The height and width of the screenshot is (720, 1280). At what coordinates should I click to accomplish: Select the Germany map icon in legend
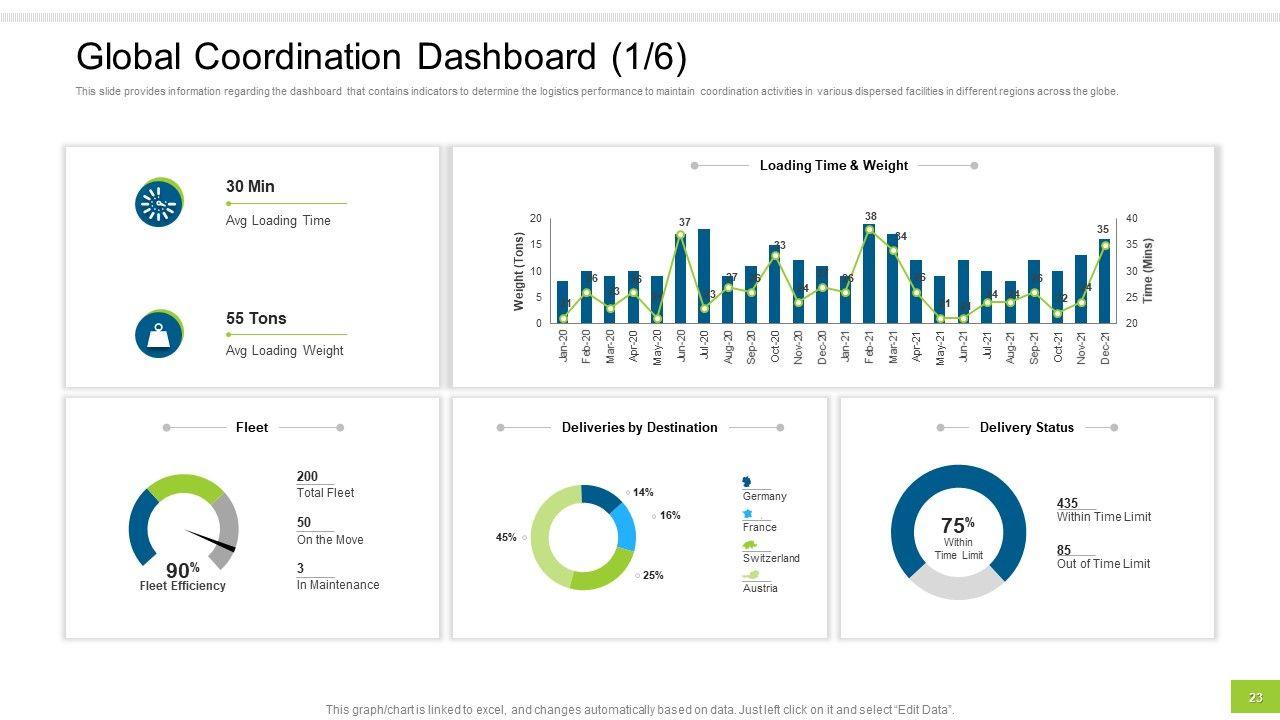click(747, 482)
